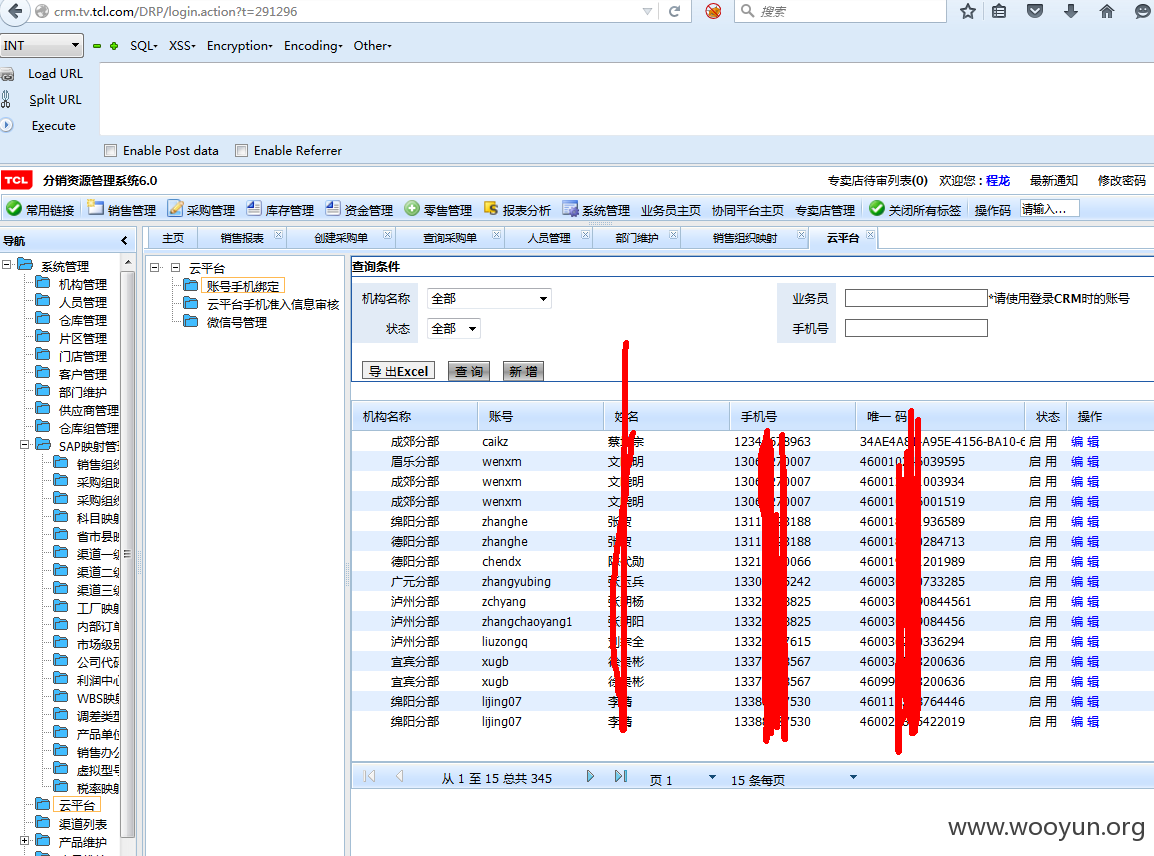Jump to last page in pager

pyautogui.click(x=620, y=777)
